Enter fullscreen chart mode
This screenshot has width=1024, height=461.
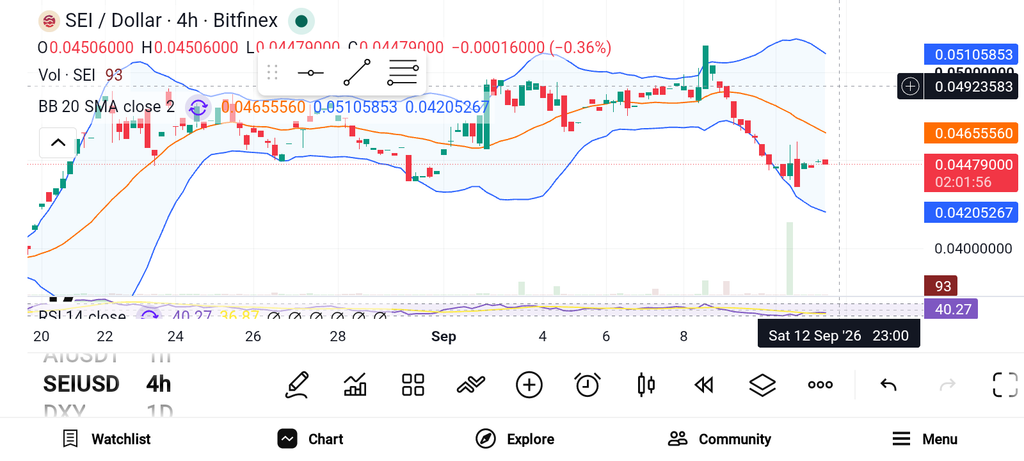tap(1005, 385)
